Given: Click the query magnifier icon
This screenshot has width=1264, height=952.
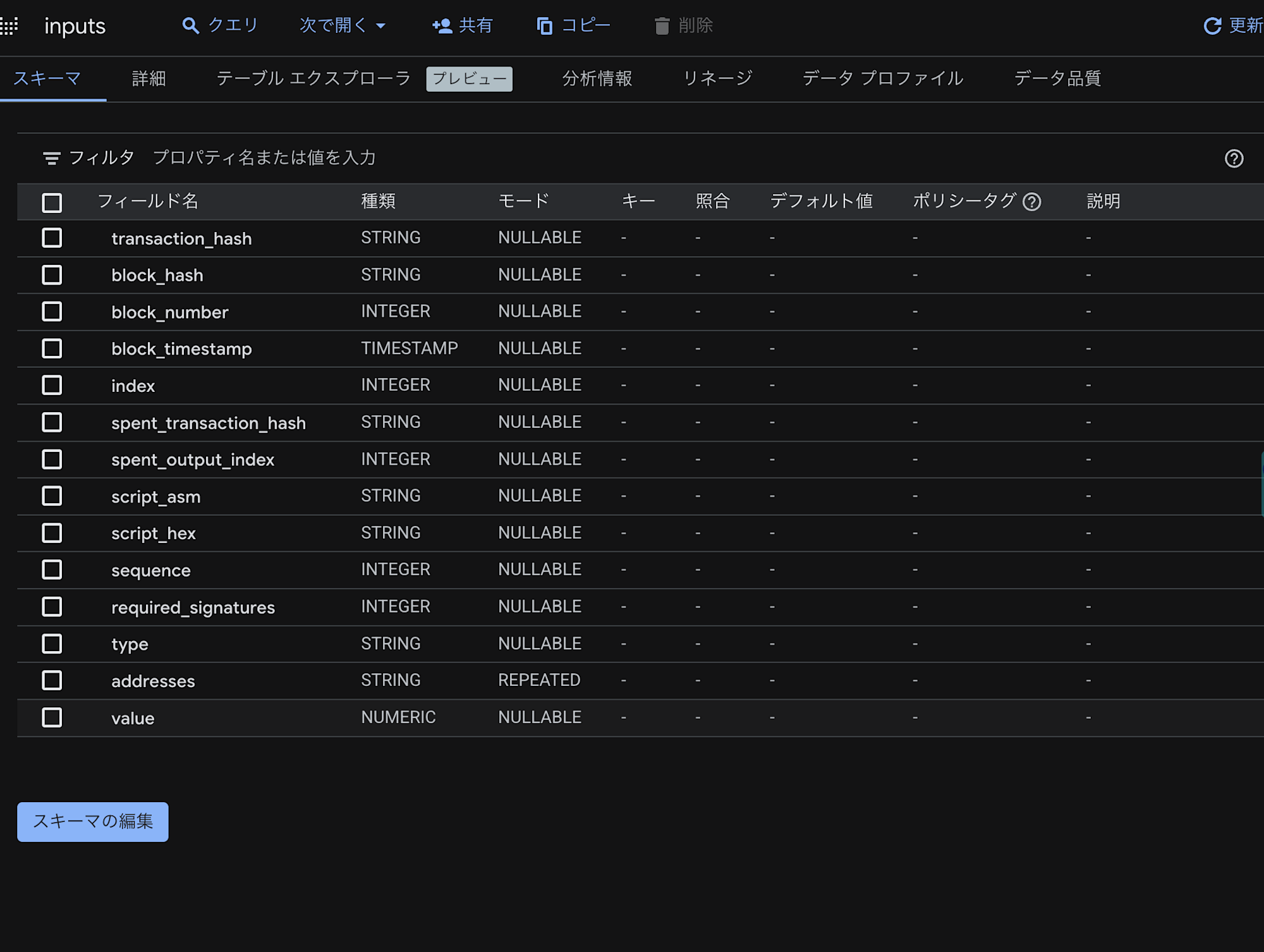Looking at the screenshot, I should pyautogui.click(x=190, y=26).
